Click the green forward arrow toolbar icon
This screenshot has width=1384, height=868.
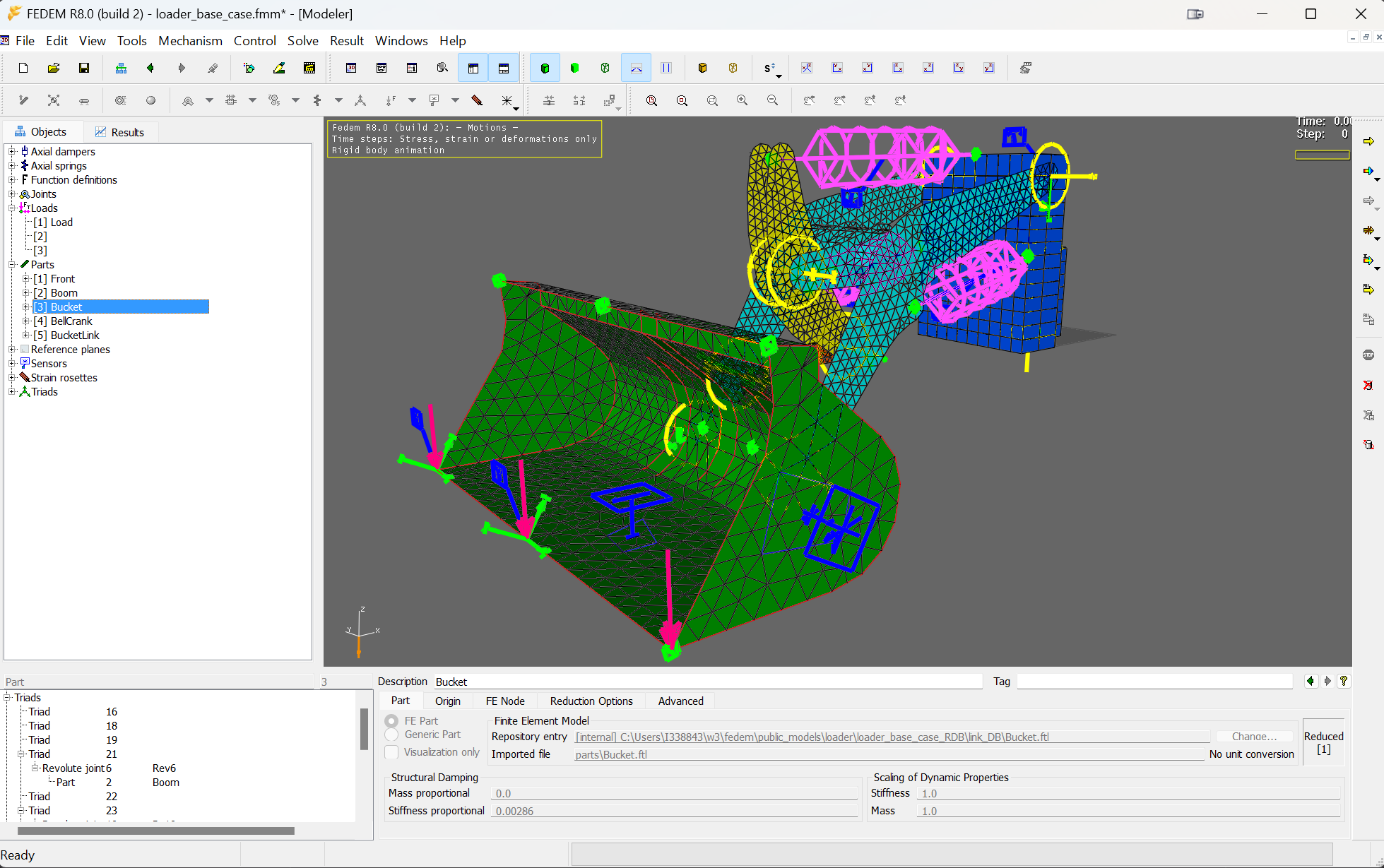pos(181,68)
